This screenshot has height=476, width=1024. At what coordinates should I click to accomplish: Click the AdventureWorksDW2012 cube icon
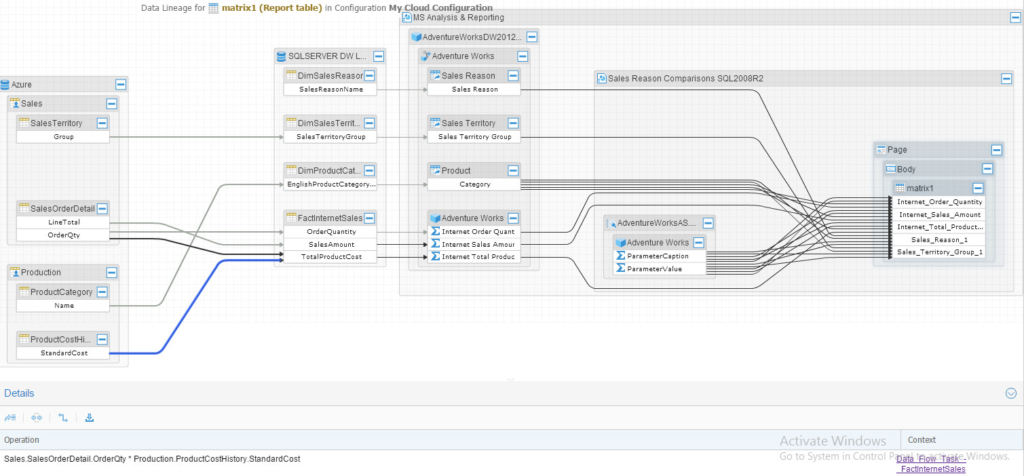(x=417, y=37)
